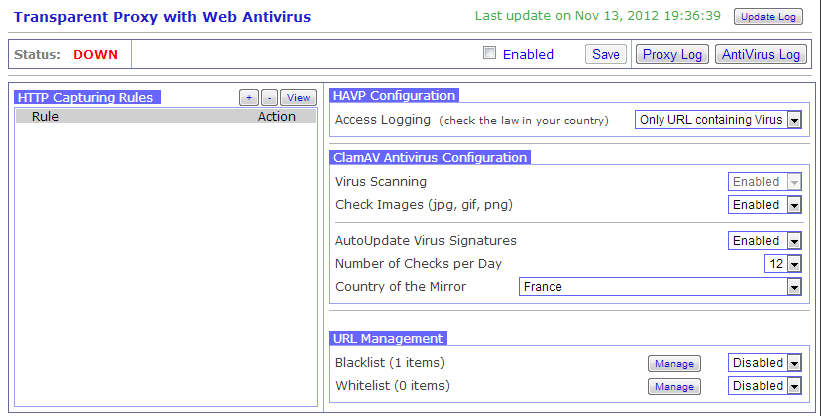View the HTTP capturing rules
Screen dimensions: 821x416
click(297, 97)
